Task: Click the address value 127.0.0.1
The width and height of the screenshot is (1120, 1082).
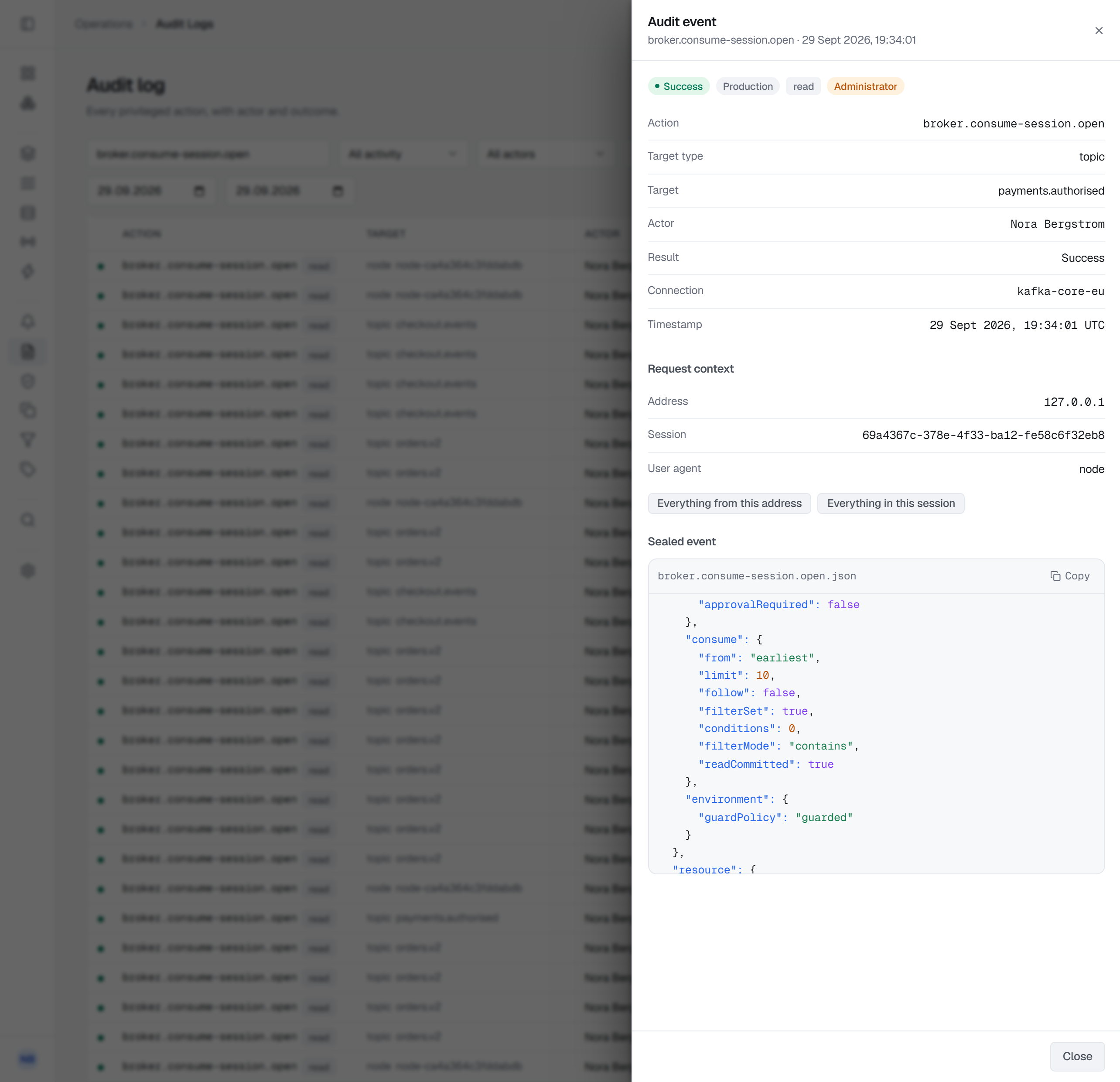Action: point(1074,402)
